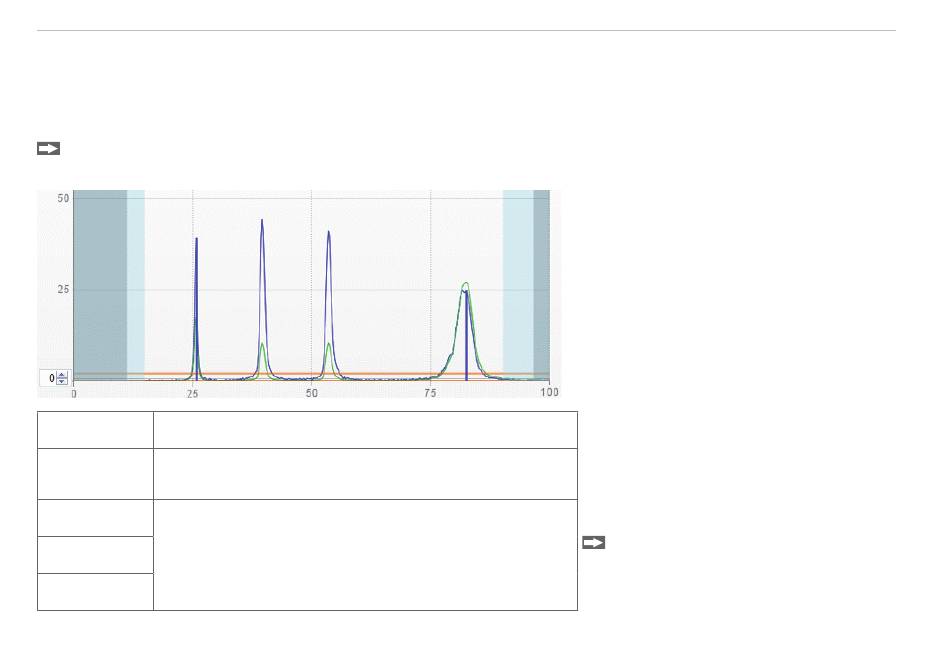Select the x-axis label 100
Image resolution: width=950 pixels, height=665 pixels.
549,392
